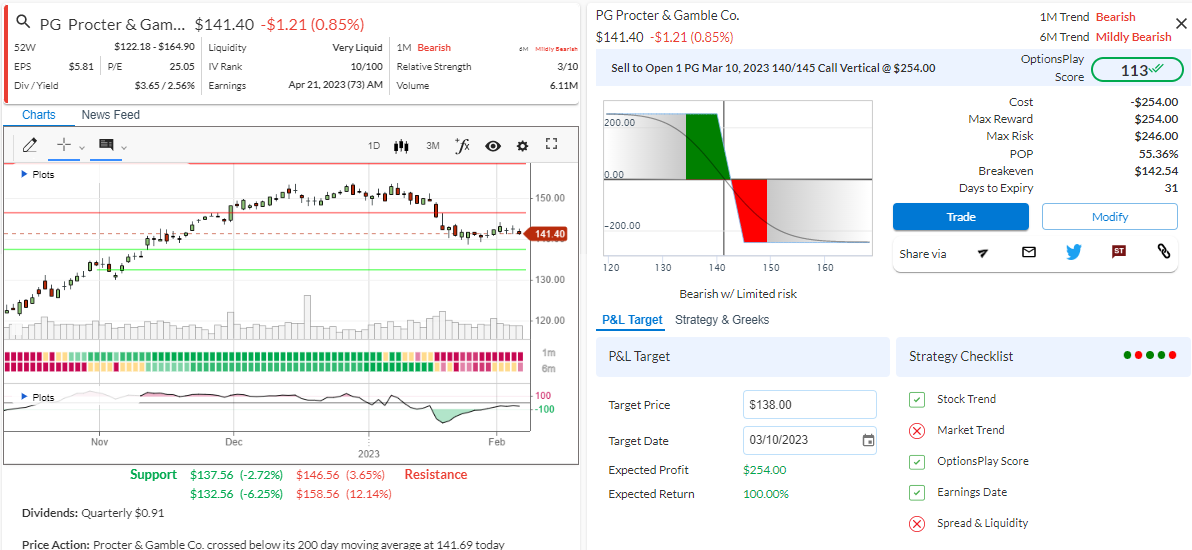The image size is (1192, 550).
Task: Click the Modify button
Action: click(x=1110, y=217)
